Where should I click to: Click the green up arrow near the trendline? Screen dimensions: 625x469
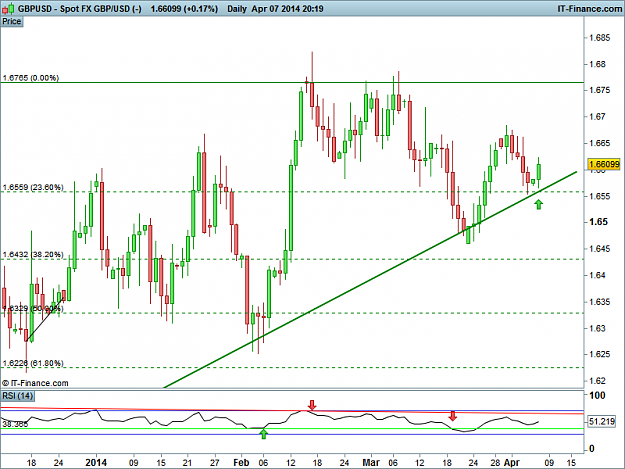[x=539, y=204]
